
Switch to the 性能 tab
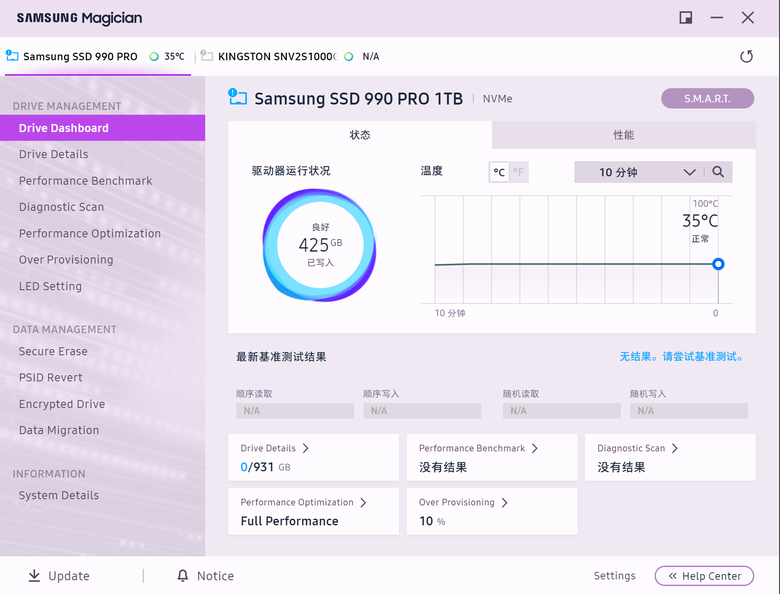623,135
